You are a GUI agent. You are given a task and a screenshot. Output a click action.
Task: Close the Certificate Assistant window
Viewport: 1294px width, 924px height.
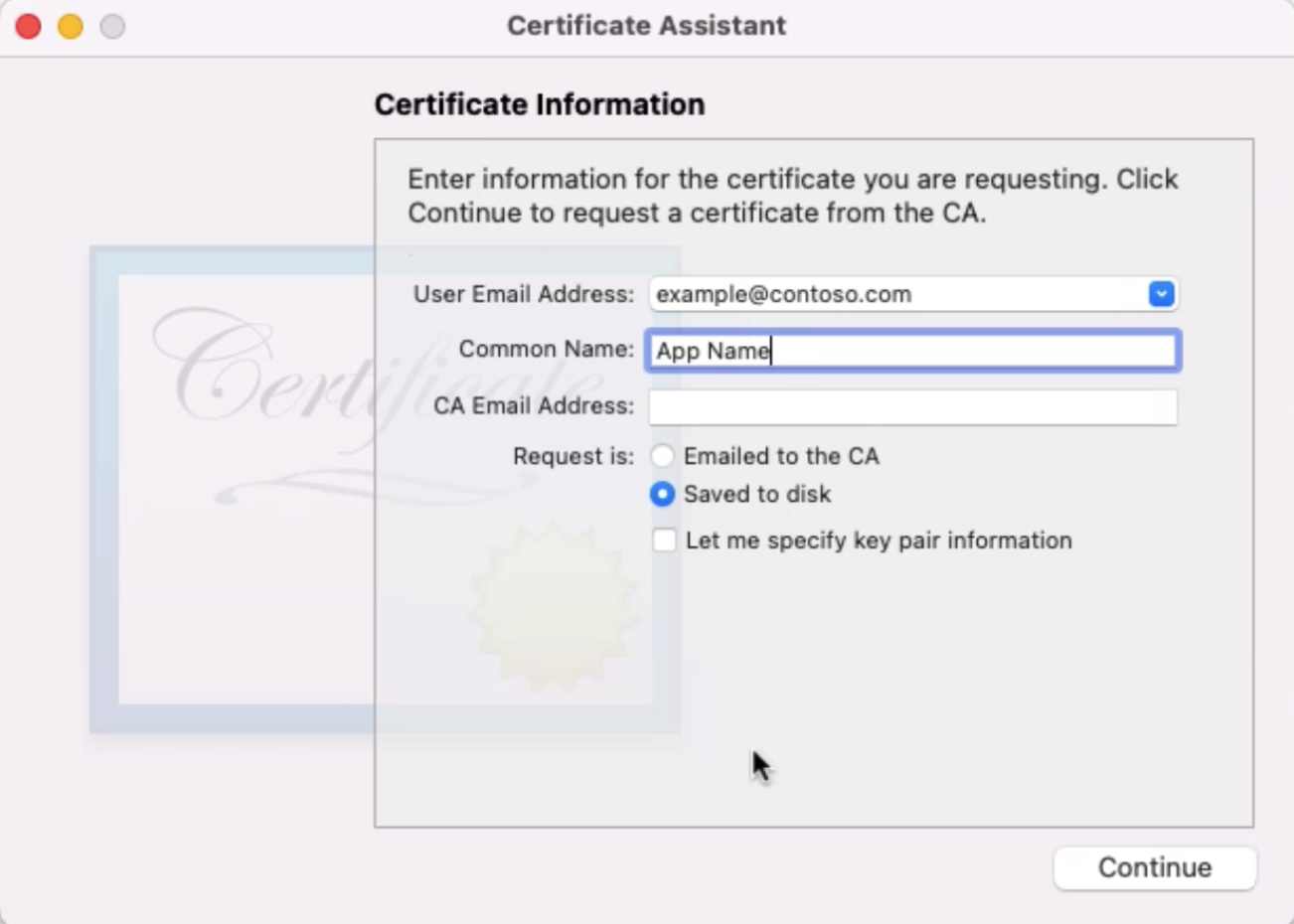coord(27,26)
